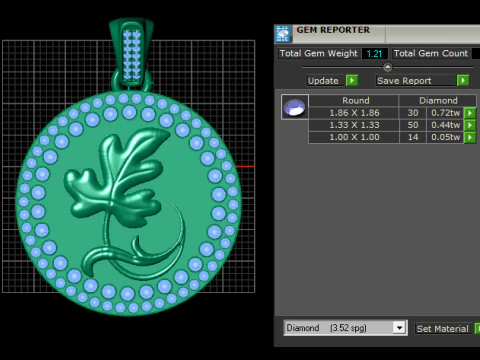Click the Set Material button
Image resolution: width=480 pixels, height=360 pixels.
443,329
